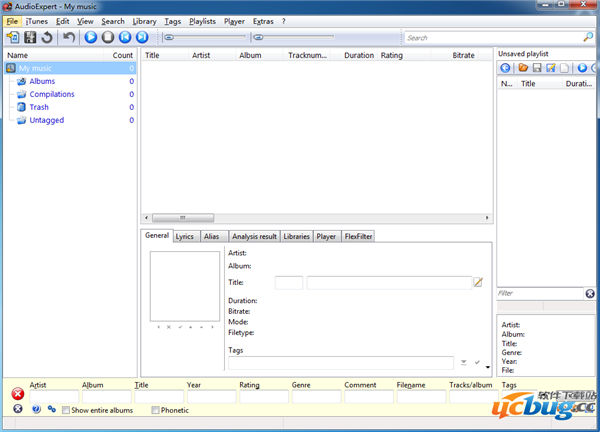Open the Edit menu
This screenshot has width=600, height=432.
pos(63,21)
